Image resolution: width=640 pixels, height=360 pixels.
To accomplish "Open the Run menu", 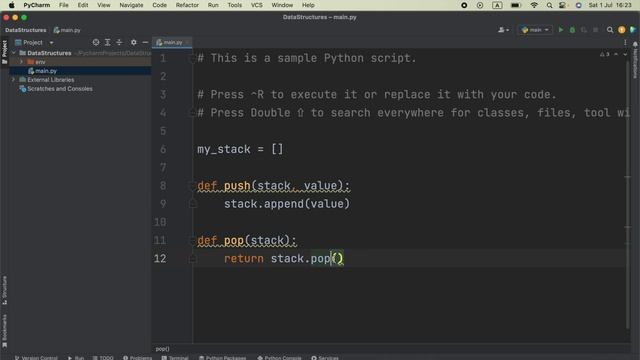I will pyautogui.click(x=213, y=5).
